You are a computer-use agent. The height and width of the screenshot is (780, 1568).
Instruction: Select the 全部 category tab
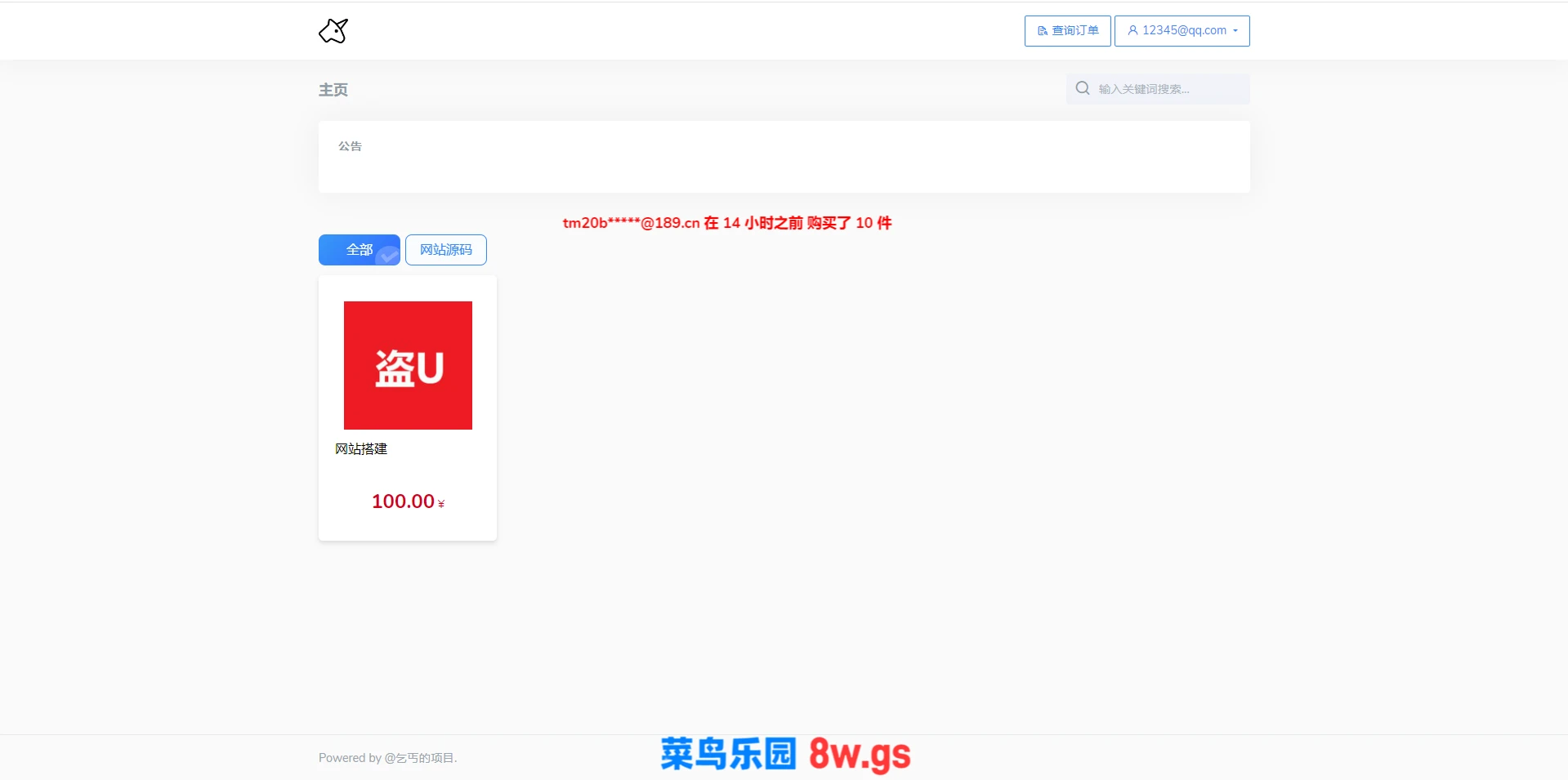[360, 250]
